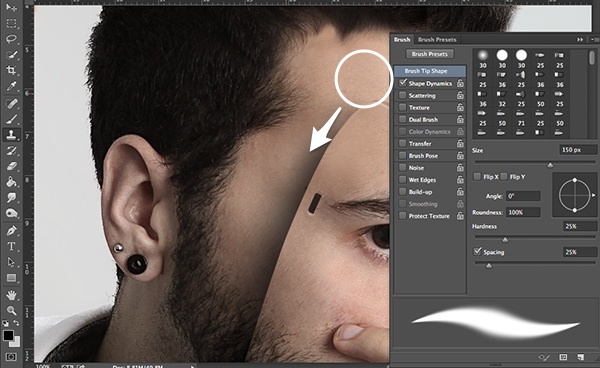The height and width of the screenshot is (368, 600).
Task: Enable the Build-up checkbox
Action: (403, 191)
